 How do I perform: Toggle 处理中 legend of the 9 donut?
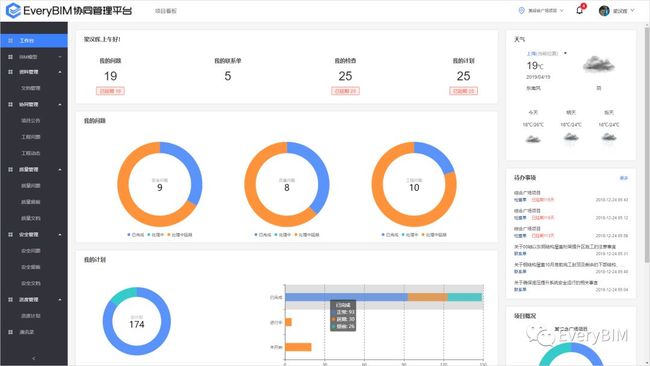click(x=156, y=235)
